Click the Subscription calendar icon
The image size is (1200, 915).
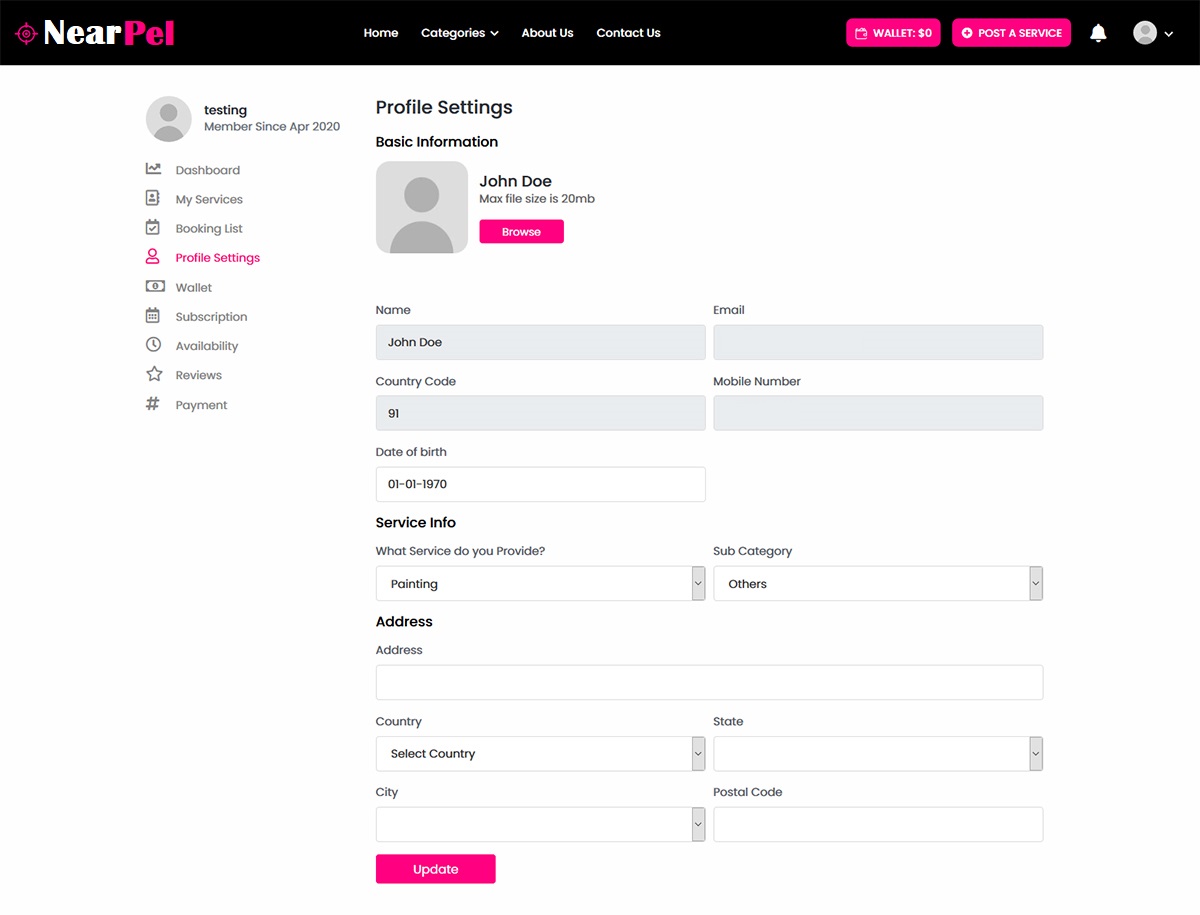point(153,316)
